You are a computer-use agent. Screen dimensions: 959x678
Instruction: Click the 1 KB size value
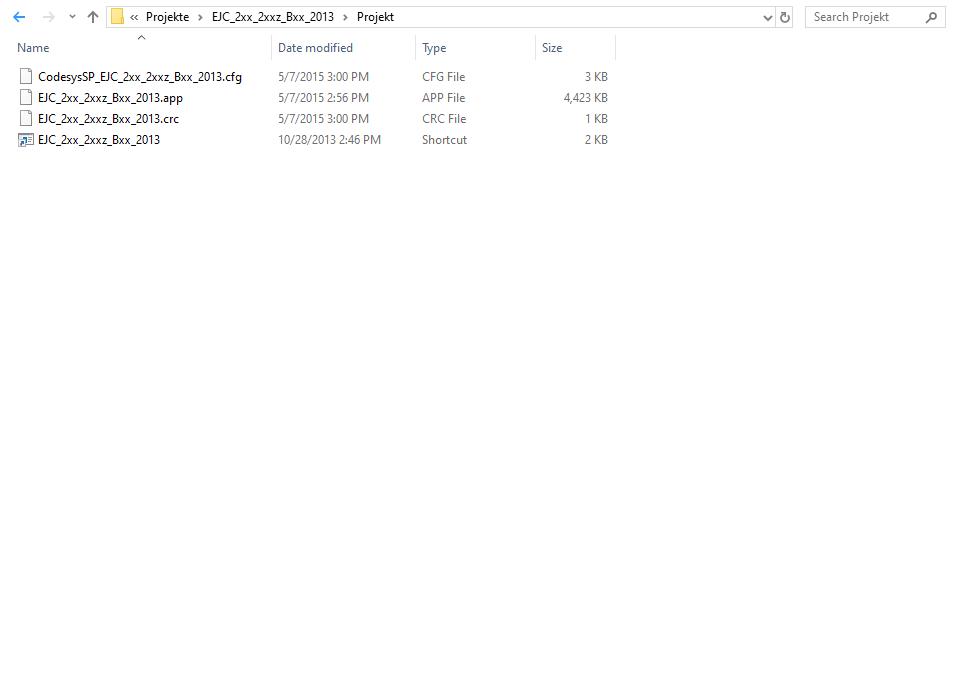596,119
